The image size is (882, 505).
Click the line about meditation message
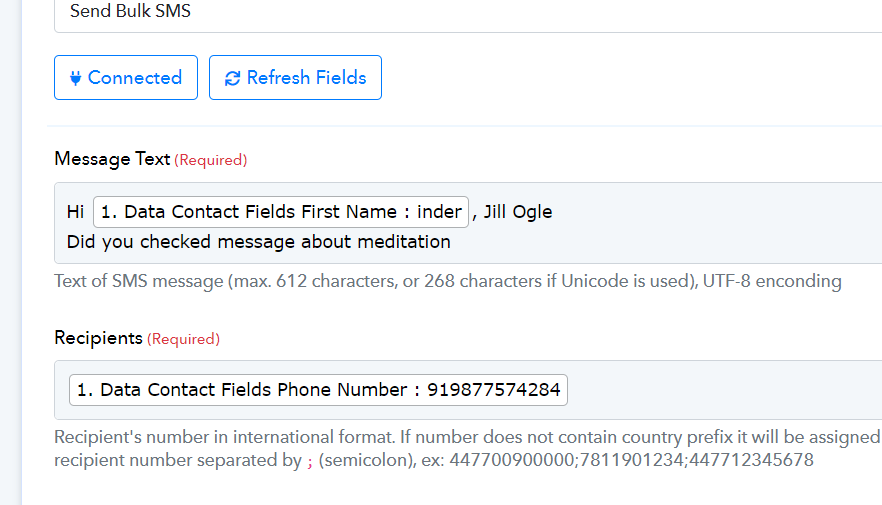click(x=259, y=242)
